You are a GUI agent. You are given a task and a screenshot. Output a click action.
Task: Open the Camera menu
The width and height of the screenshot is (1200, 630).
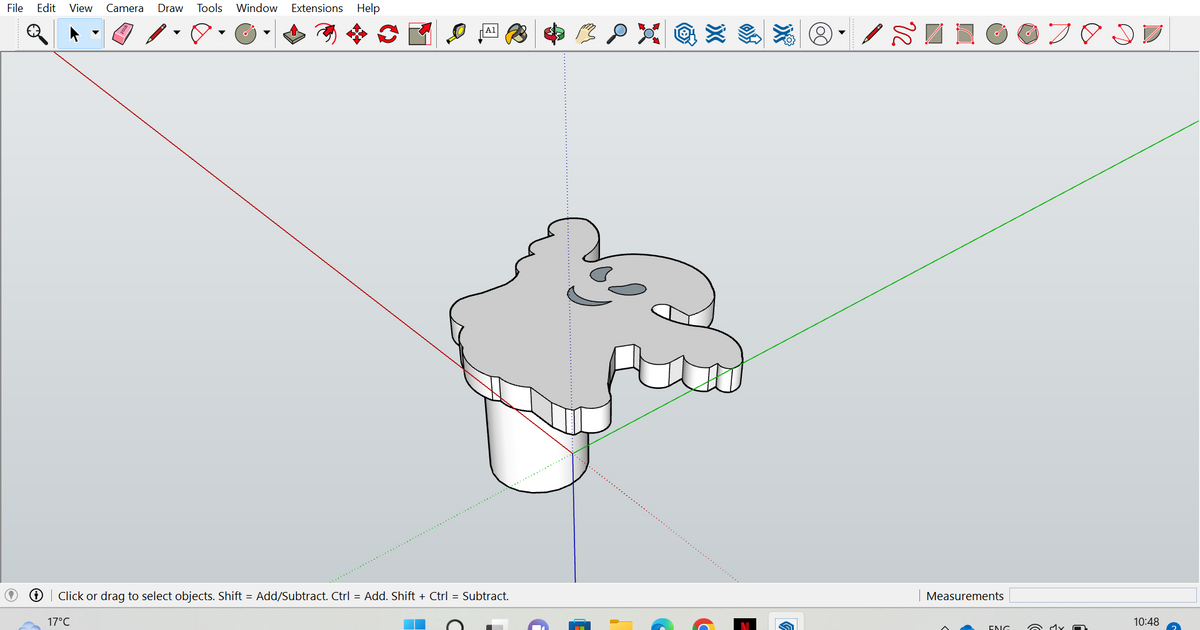click(124, 8)
